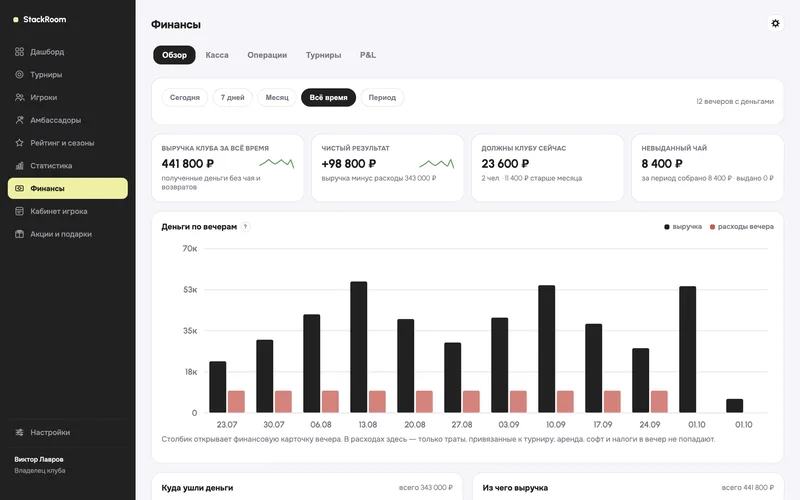This screenshot has height=500, width=800.
Task: Click the 'Из чего выручка' heading
Action: coord(515,488)
